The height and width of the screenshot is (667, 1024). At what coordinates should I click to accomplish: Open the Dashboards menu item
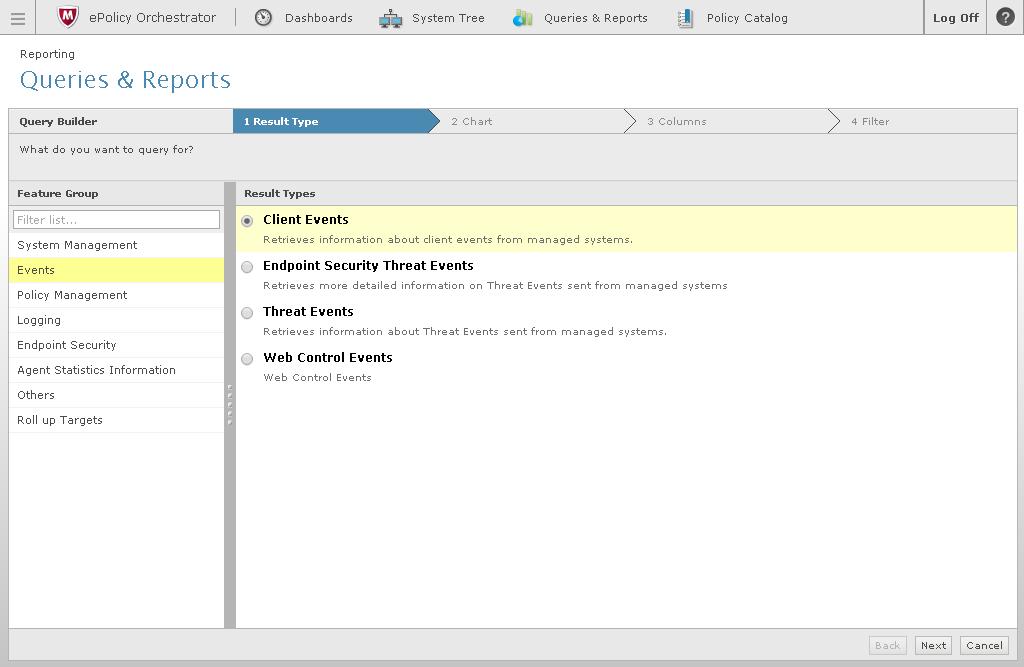point(319,18)
